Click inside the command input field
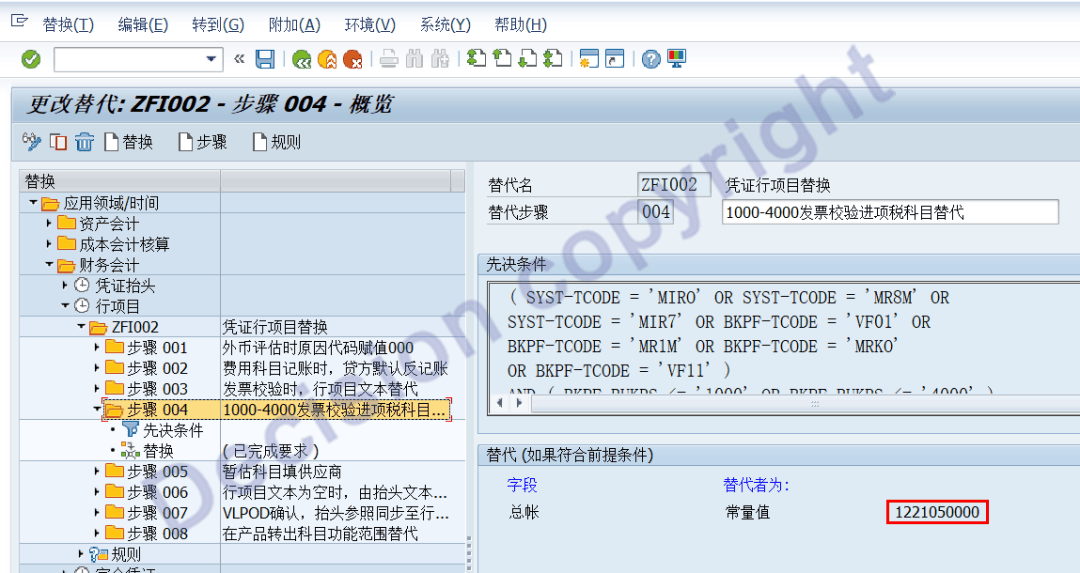Screen dimensions: 1080x573 click(x=129, y=59)
